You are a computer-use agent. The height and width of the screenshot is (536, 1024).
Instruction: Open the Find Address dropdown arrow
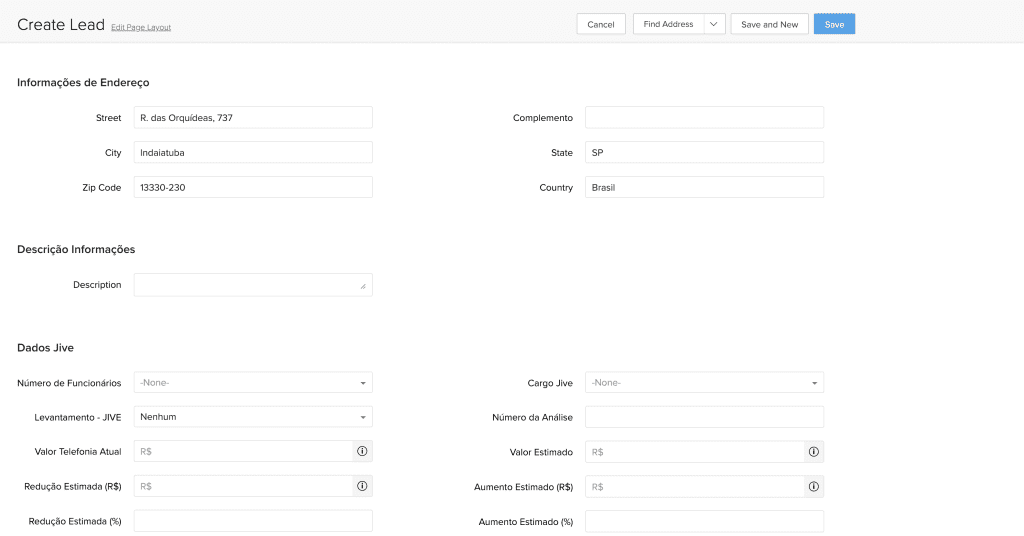pyautogui.click(x=714, y=24)
